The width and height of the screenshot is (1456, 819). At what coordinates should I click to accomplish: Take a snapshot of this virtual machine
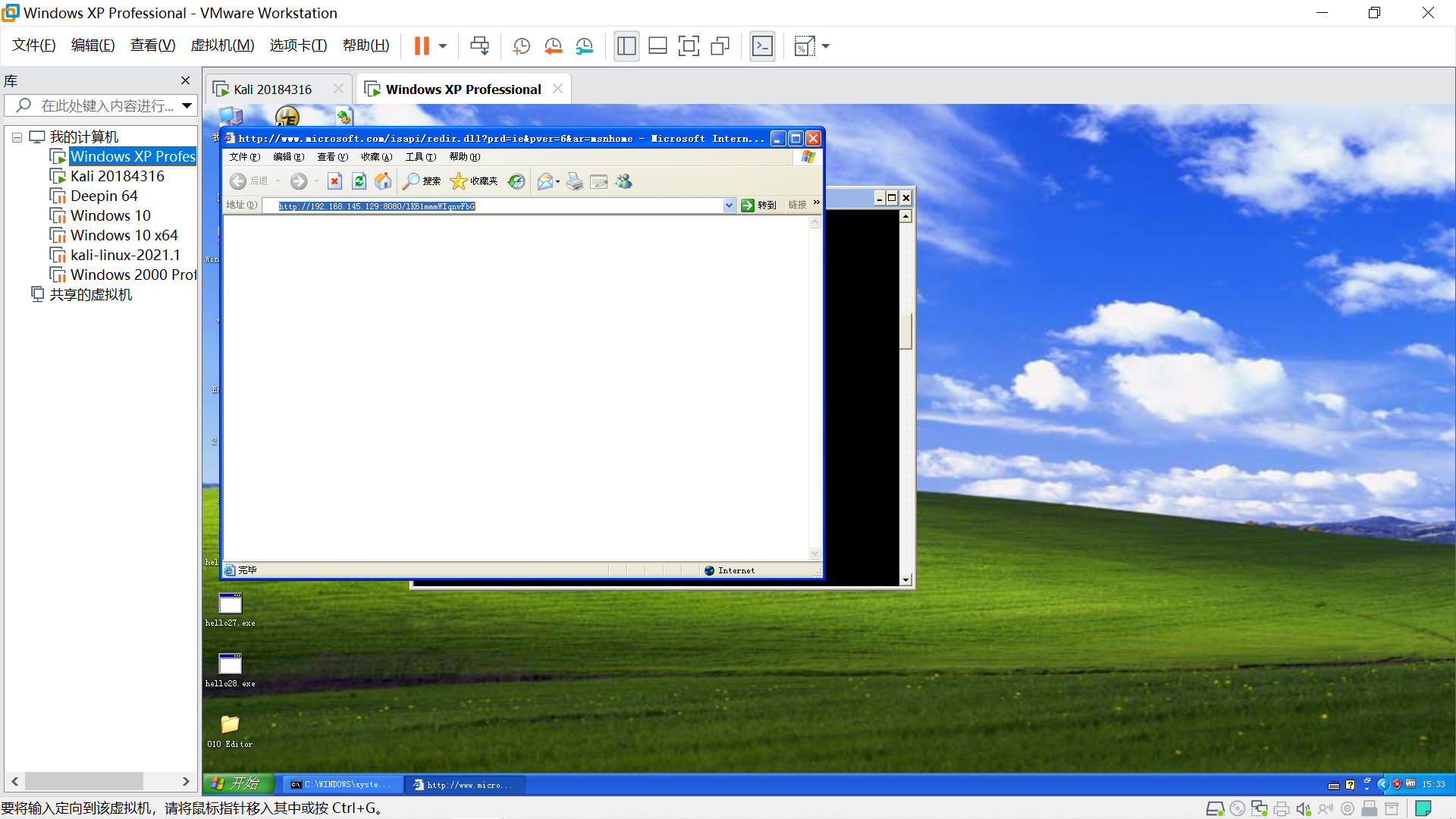click(521, 46)
